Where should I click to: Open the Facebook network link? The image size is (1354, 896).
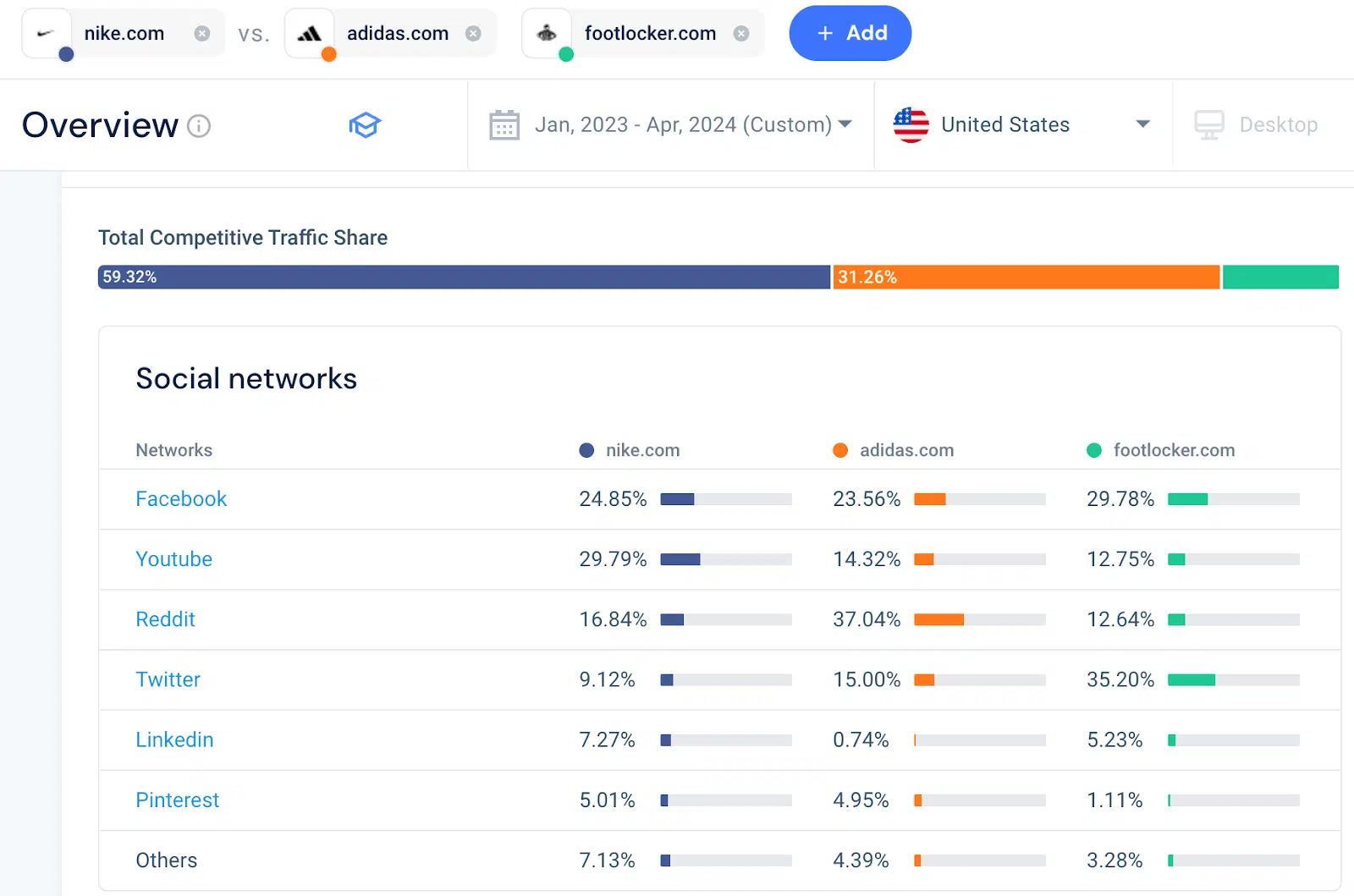coord(181,499)
